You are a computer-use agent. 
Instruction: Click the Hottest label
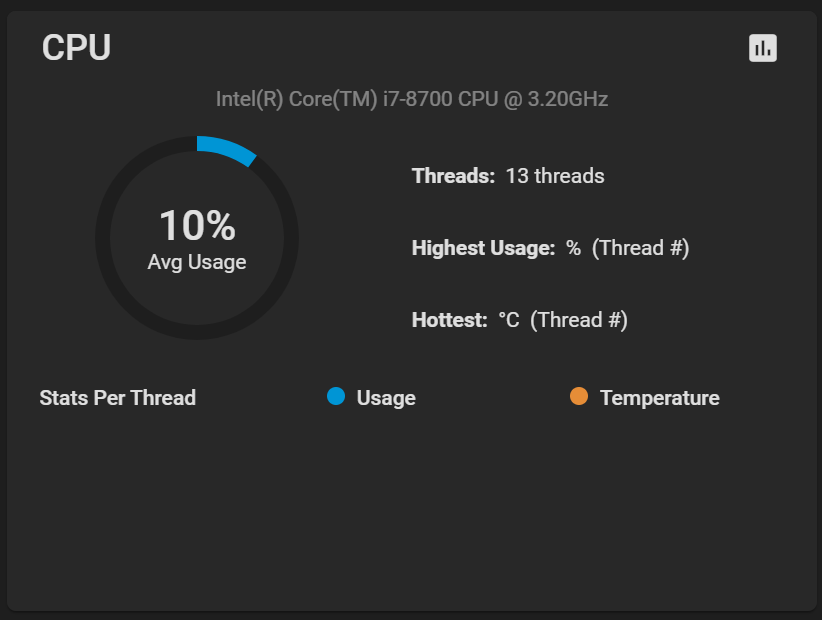[450, 320]
